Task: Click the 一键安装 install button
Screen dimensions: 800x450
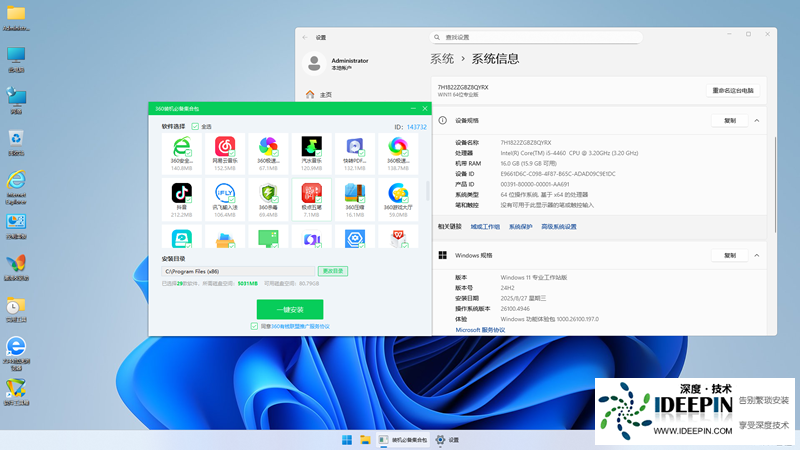Action: (x=290, y=309)
